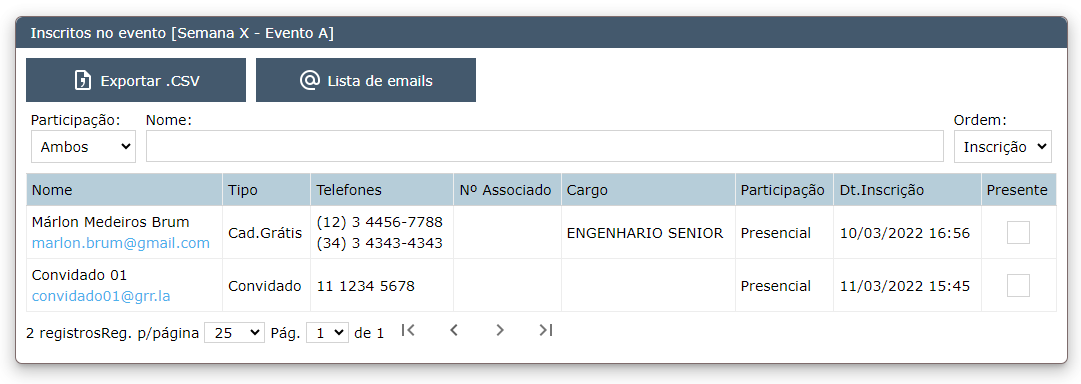The height and width of the screenshot is (384, 1081).
Task: Click the Exportar .CSV button
Action: (x=136, y=80)
